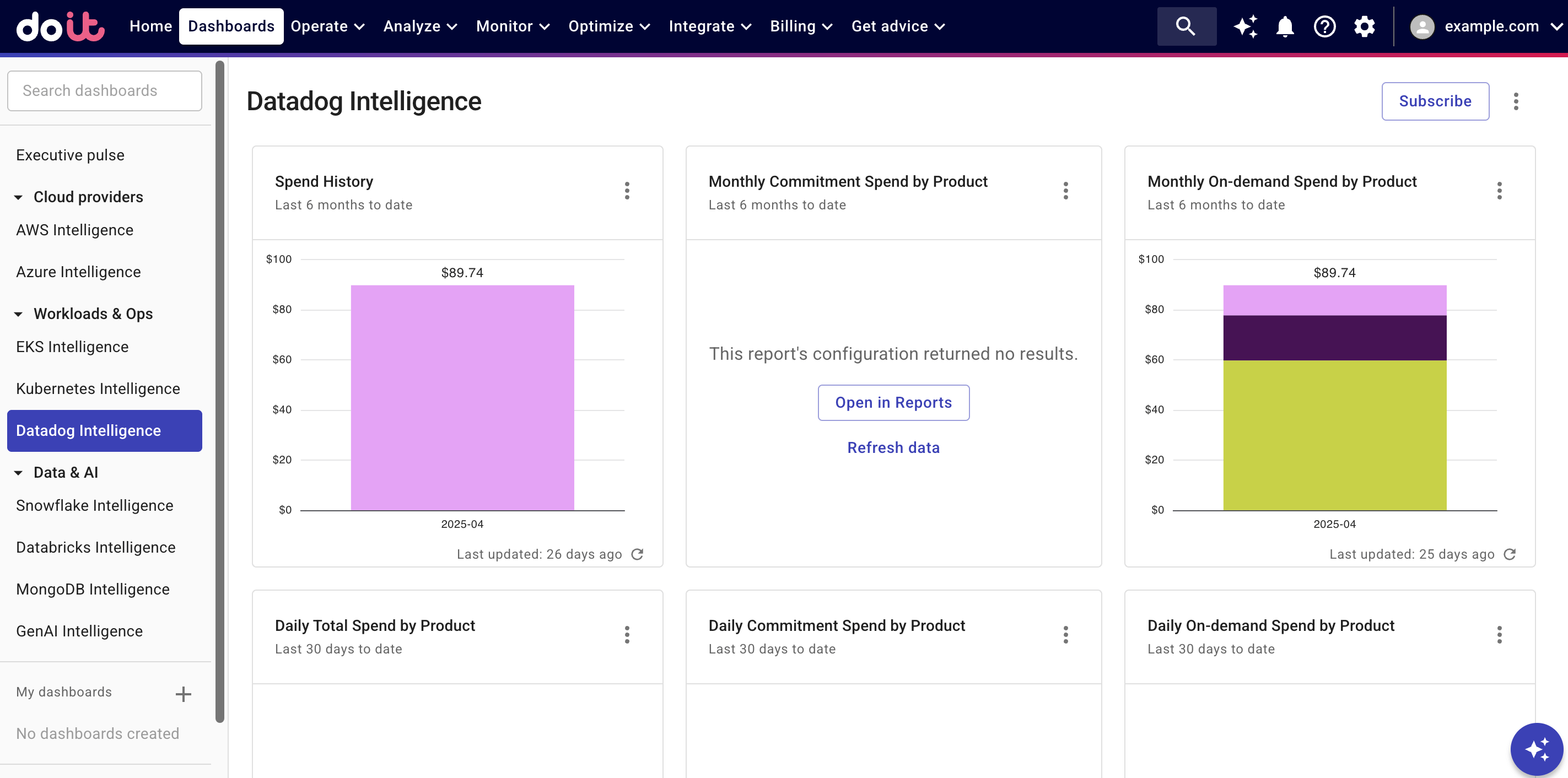Add a new dashboard with the plus icon
This screenshot has width=1568, height=778.
point(183,693)
